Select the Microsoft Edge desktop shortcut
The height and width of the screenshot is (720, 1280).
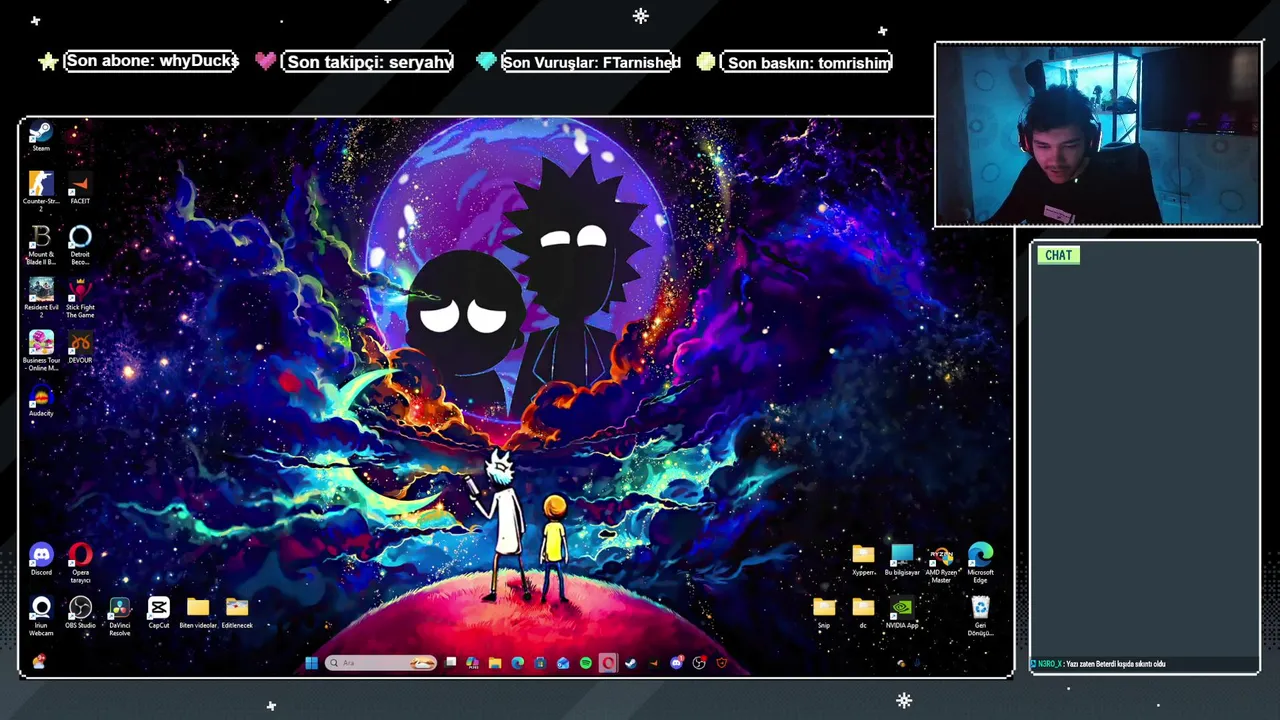tap(980, 563)
